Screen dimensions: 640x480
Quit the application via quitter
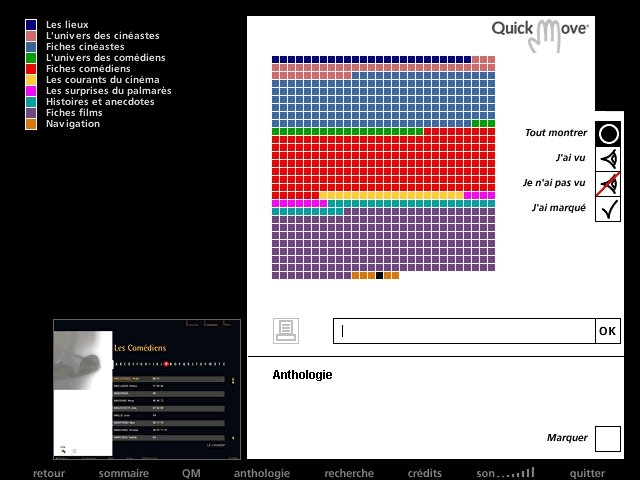587,474
